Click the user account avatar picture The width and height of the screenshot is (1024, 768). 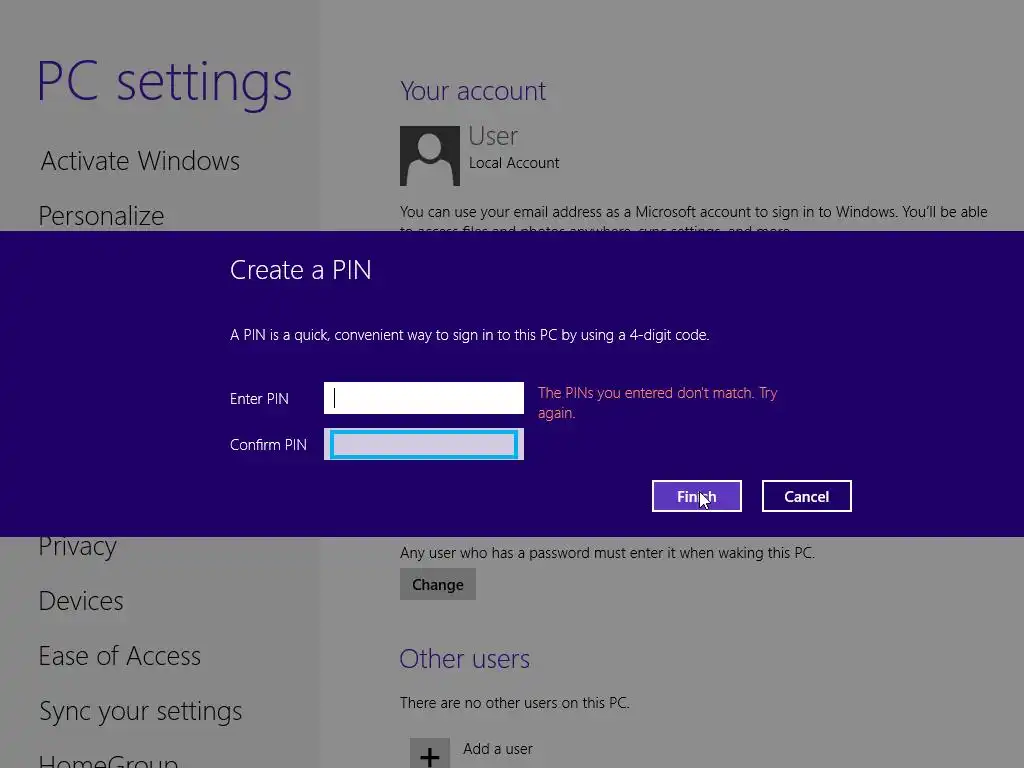tap(430, 155)
